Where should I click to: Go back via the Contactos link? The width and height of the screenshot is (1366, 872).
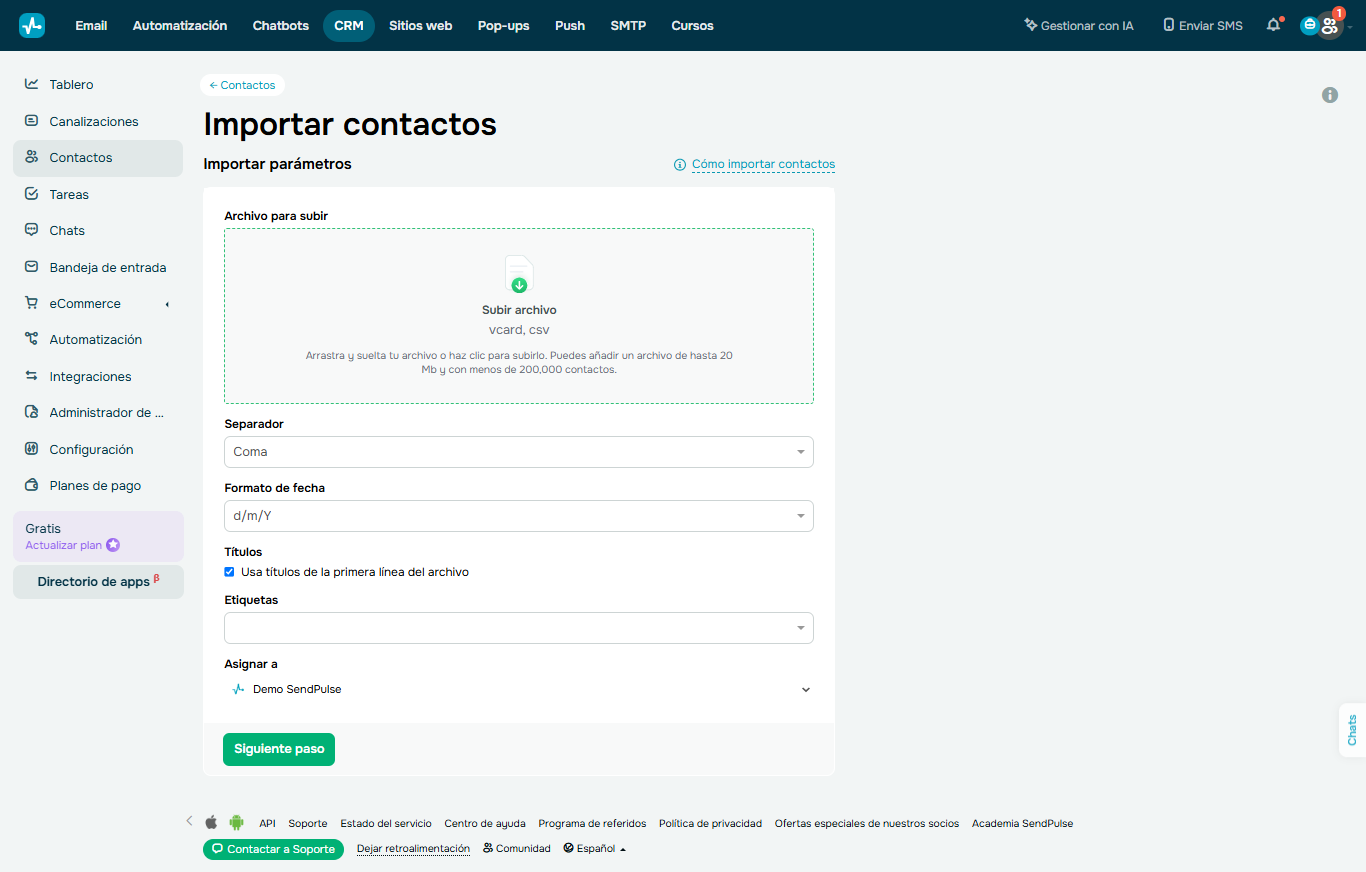click(243, 85)
